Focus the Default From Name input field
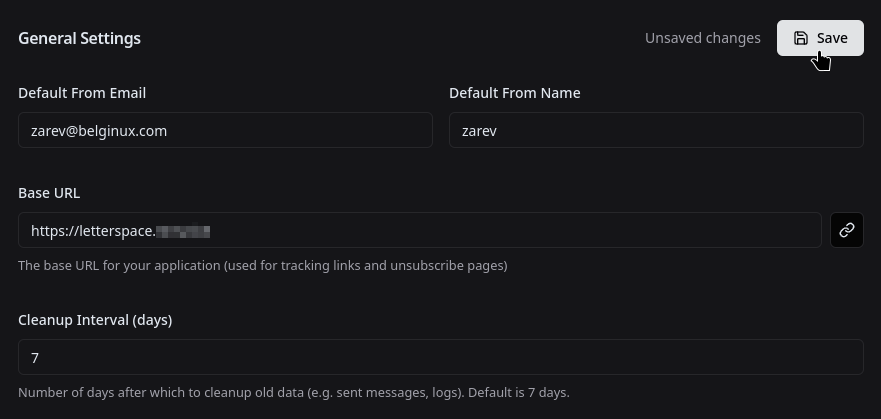This screenshot has height=419, width=881. tap(656, 130)
